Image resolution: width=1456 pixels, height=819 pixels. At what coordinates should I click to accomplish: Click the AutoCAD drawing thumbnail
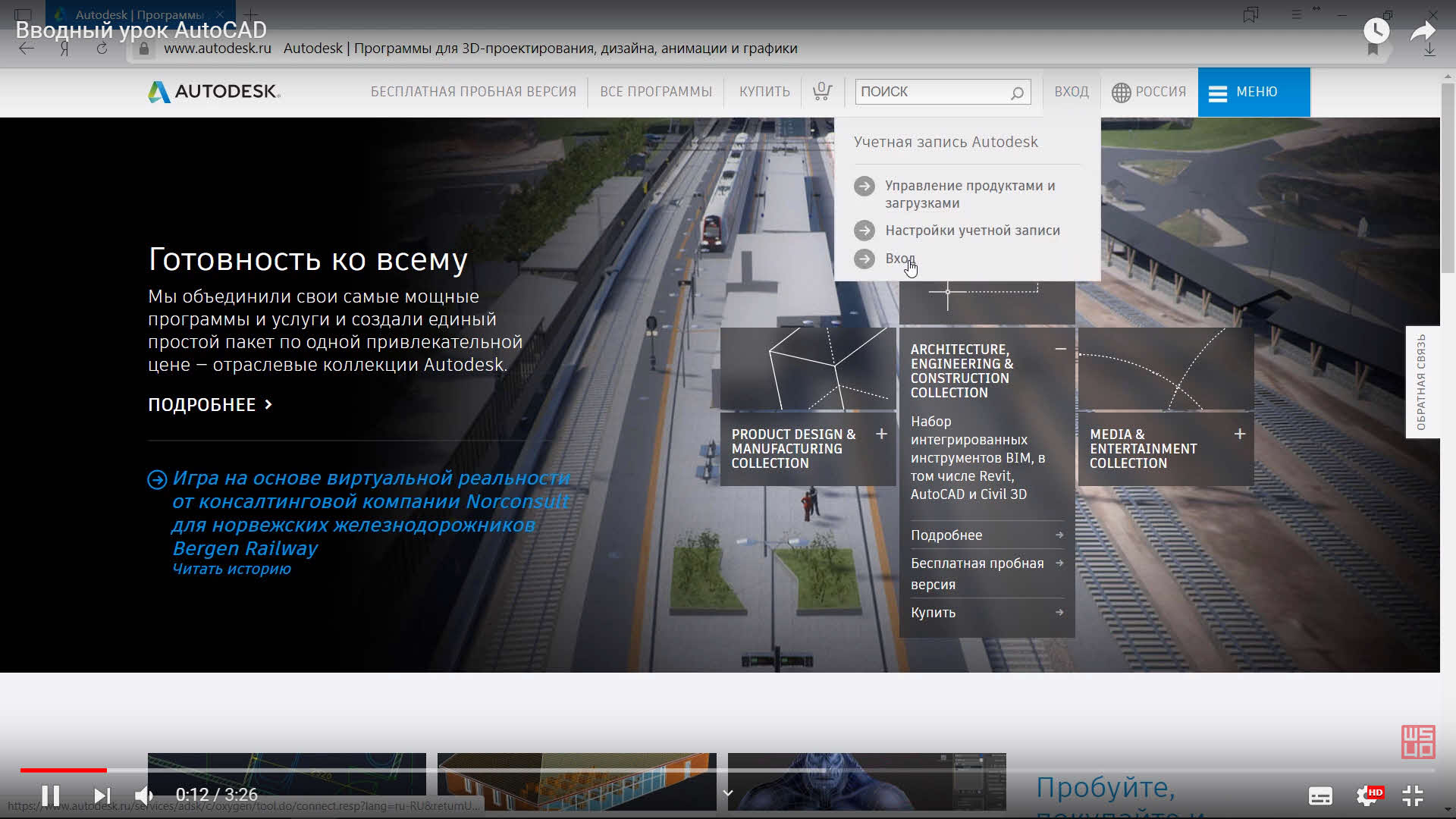(287, 781)
